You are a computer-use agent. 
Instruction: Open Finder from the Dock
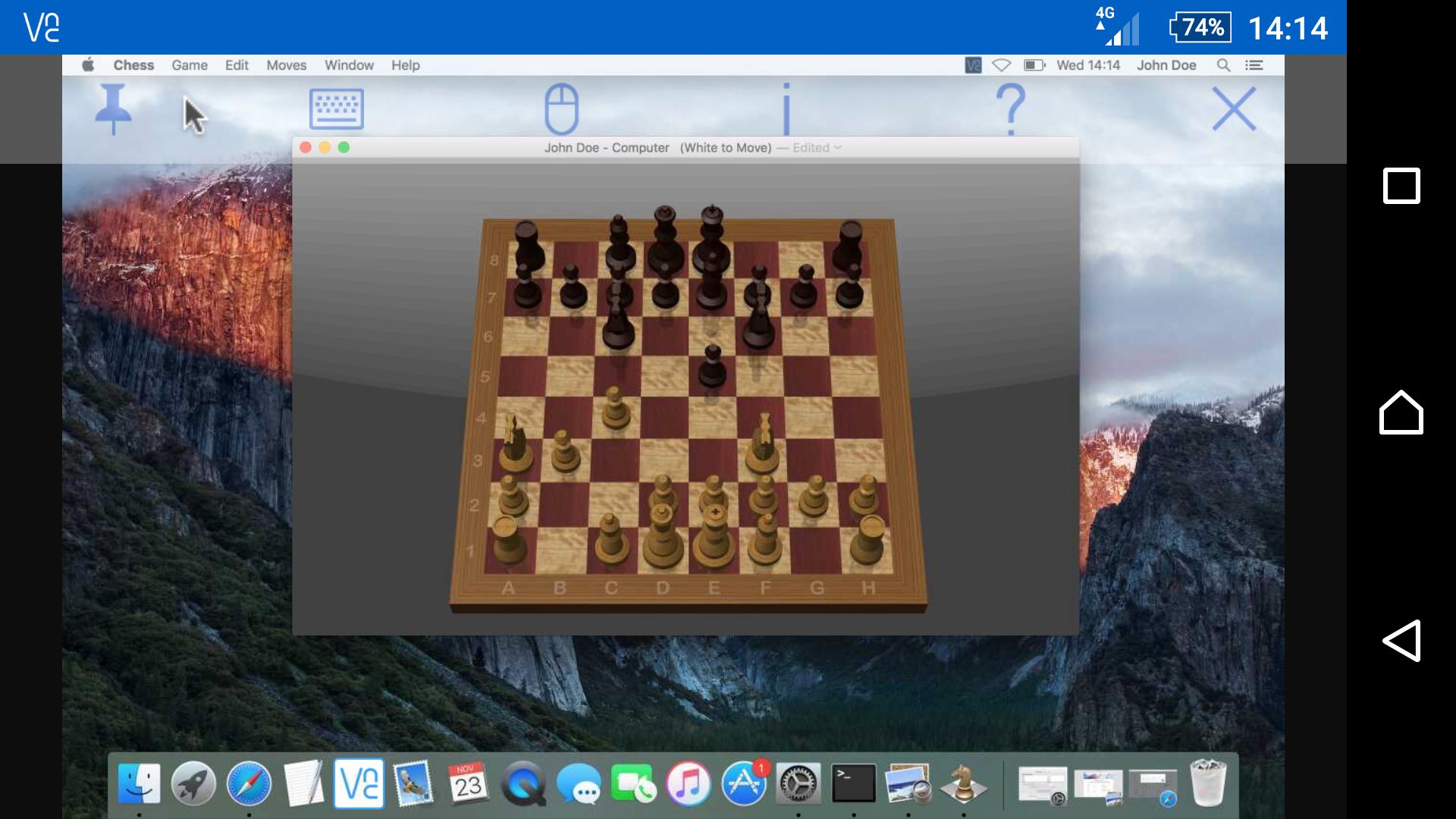tap(140, 783)
